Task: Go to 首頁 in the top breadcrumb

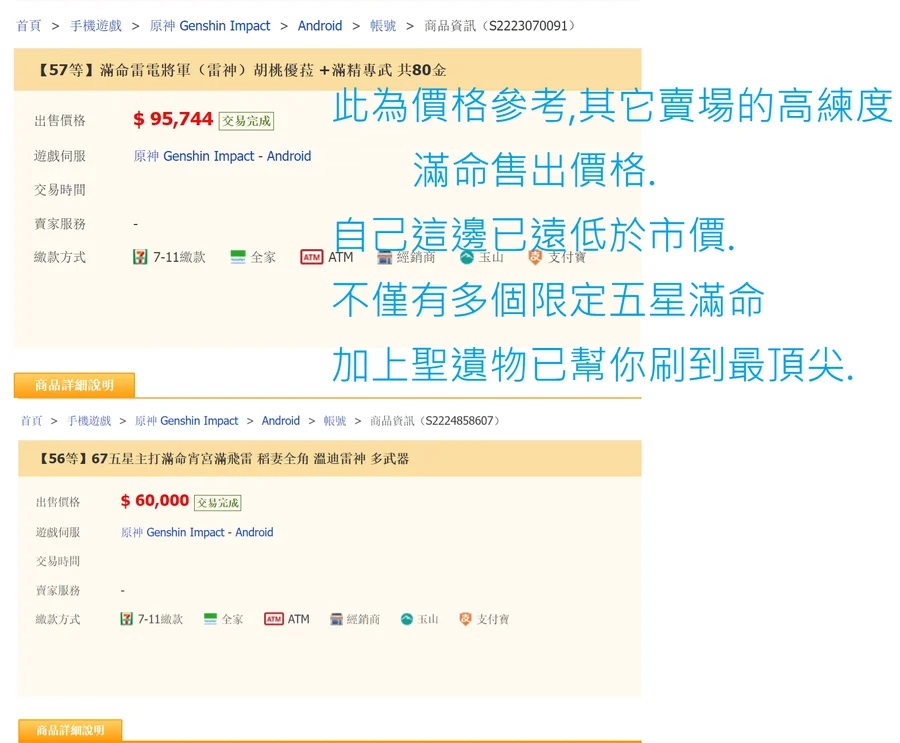Action: click(x=29, y=26)
